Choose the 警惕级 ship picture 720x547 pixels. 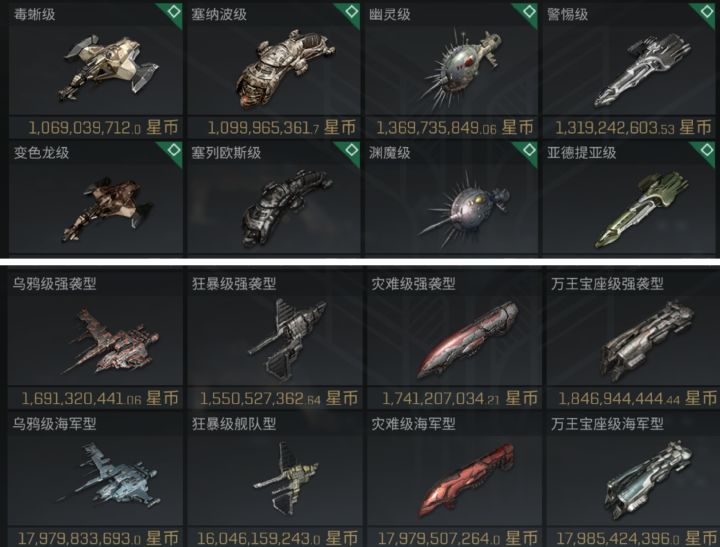(641, 71)
